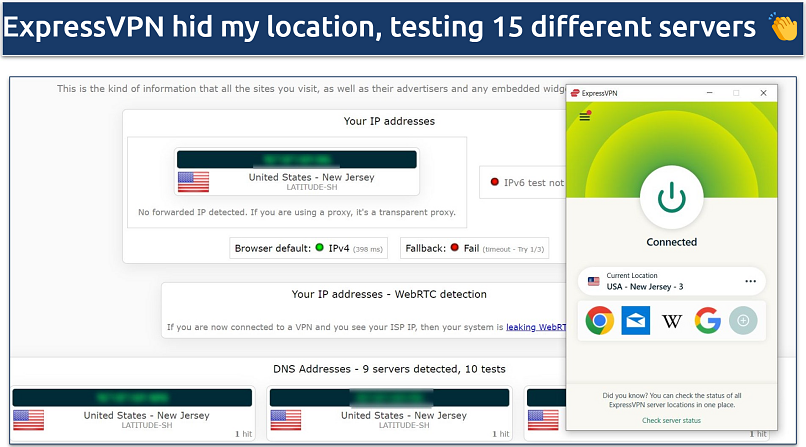
Task: Click the US flag beside the main IP address
Action: 193,182
